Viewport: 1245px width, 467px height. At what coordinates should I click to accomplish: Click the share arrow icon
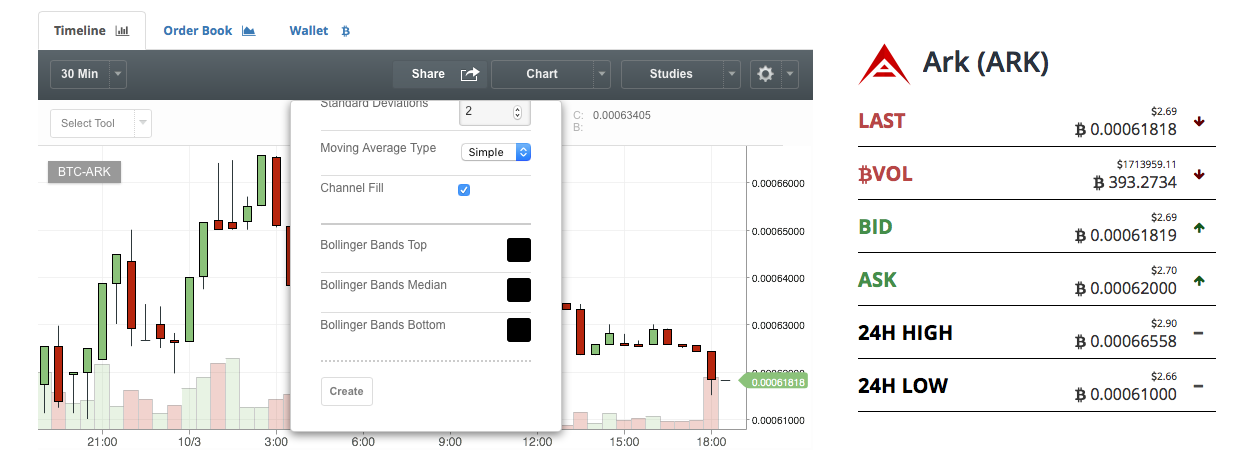coord(470,74)
